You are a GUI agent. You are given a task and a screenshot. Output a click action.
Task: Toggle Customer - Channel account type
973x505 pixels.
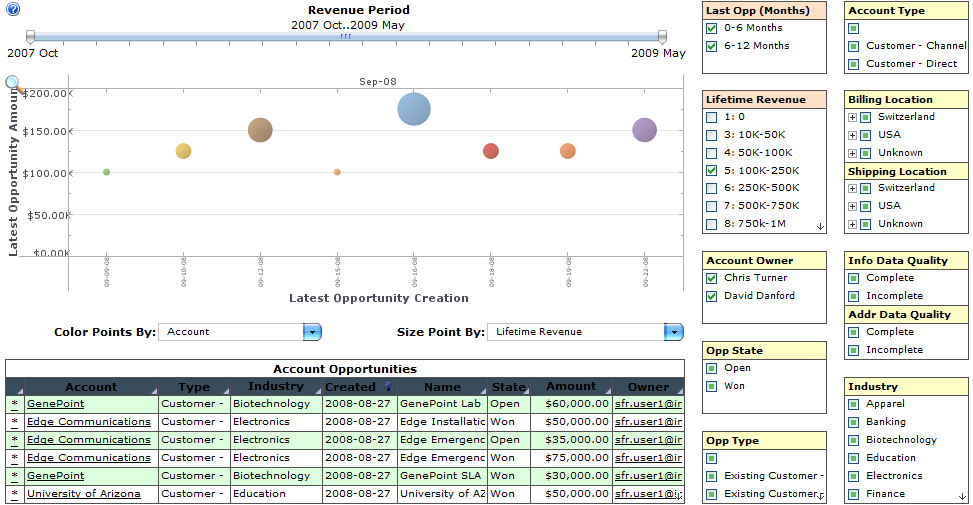pyautogui.click(x=854, y=47)
